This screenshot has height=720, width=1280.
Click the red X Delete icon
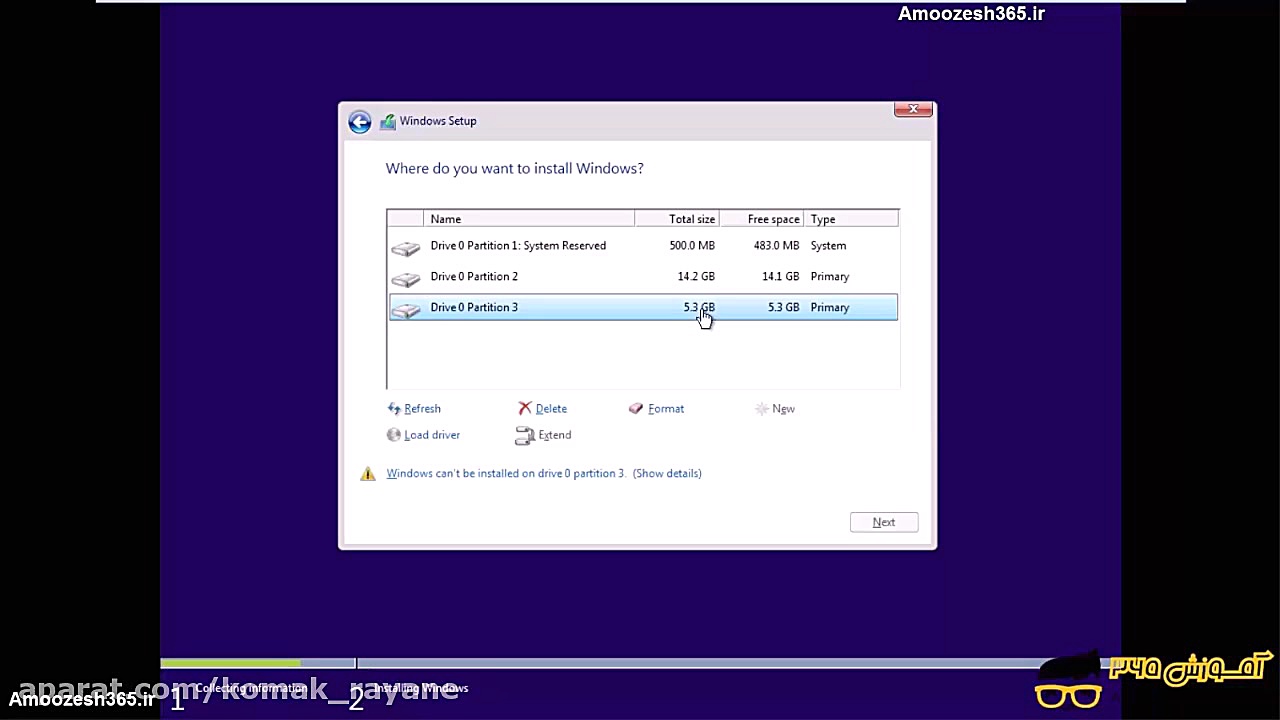point(525,408)
